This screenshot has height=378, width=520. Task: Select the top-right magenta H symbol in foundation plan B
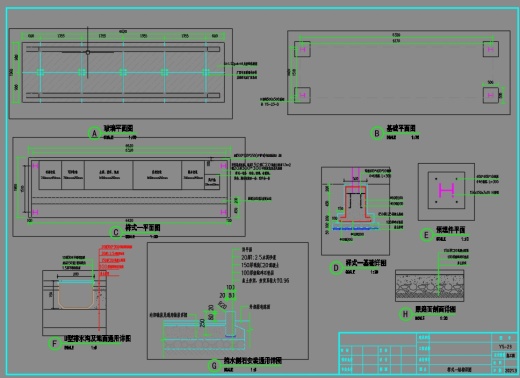[x=490, y=49]
